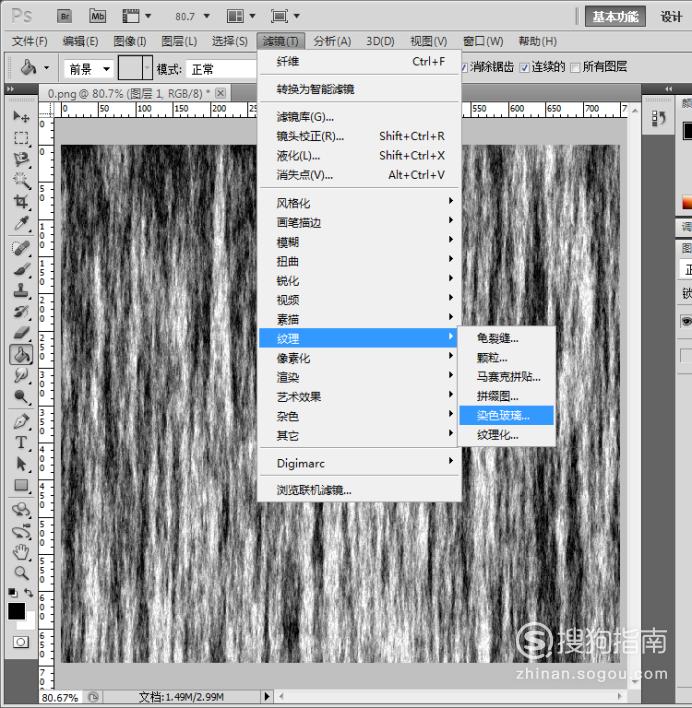Open the 模式 blend mode dropdown

point(221,70)
